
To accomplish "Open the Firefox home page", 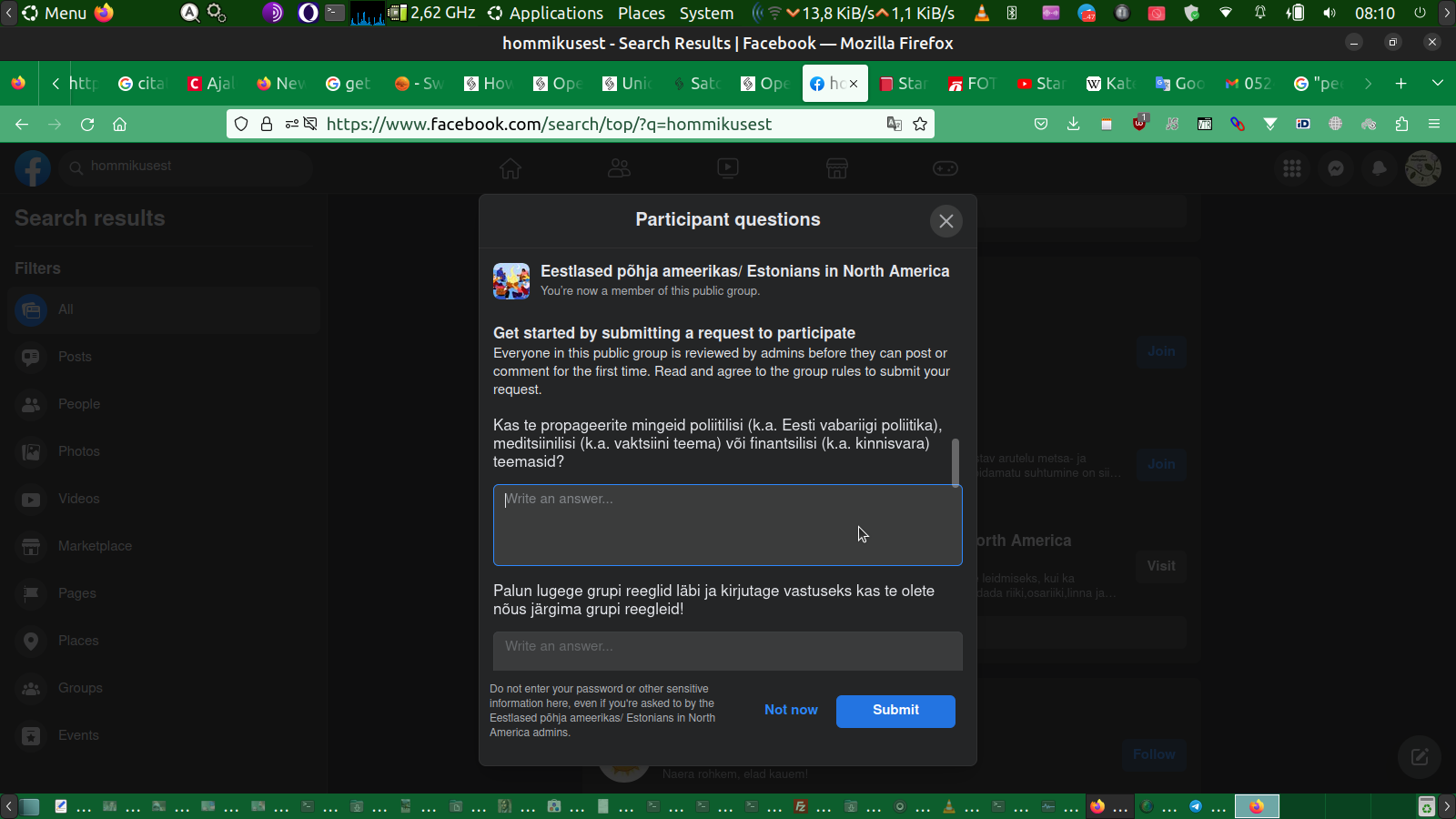I will click(119, 125).
